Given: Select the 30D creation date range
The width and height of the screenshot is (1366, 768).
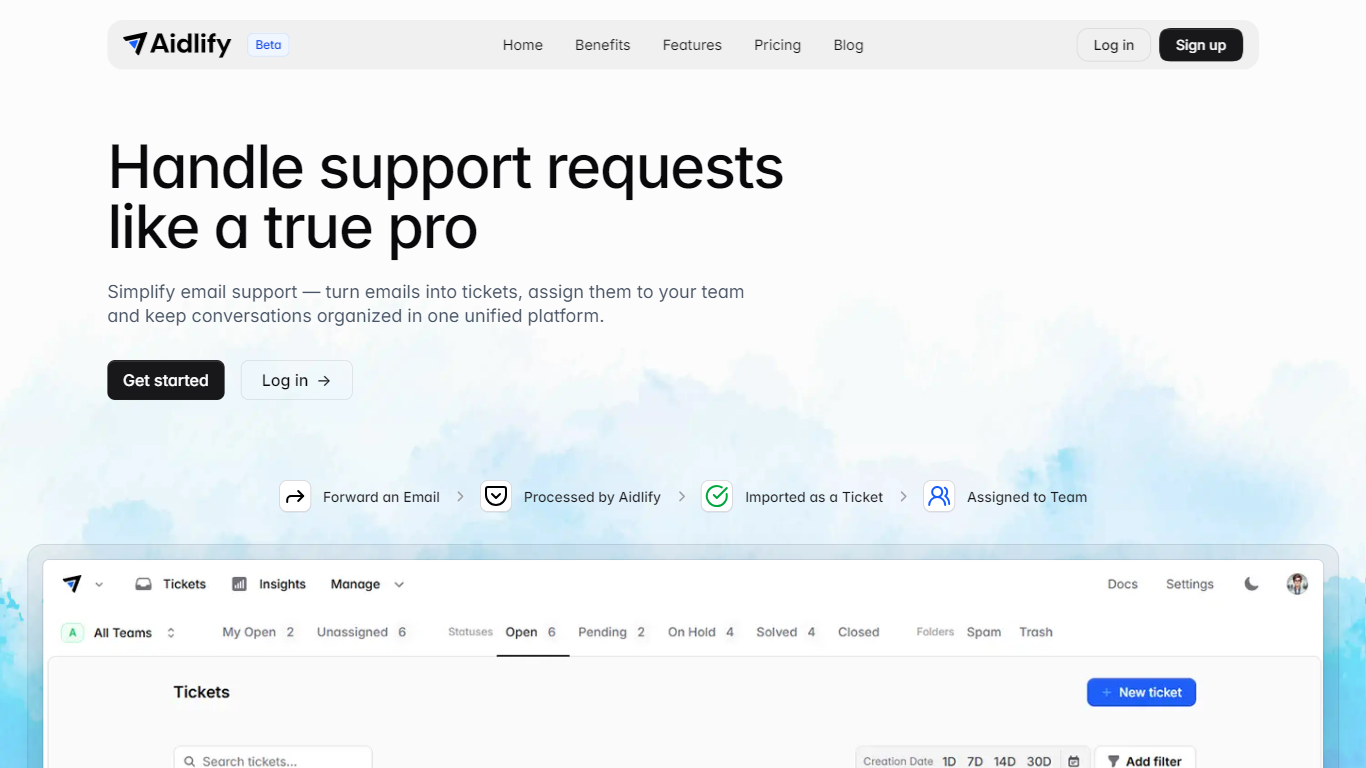Looking at the screenshot, I should (x=1039, y=761).
